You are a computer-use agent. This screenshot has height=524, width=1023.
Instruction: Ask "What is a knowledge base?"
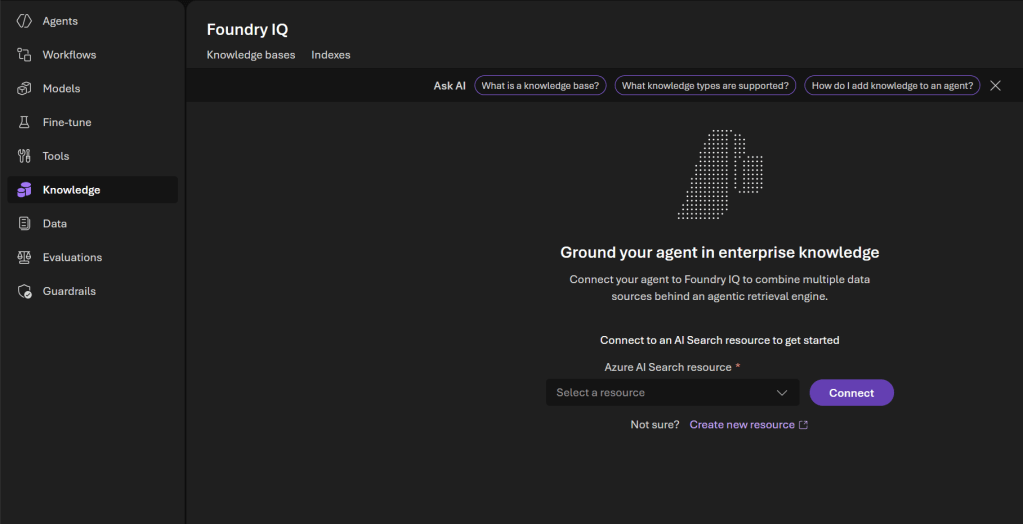pos(540,86)
